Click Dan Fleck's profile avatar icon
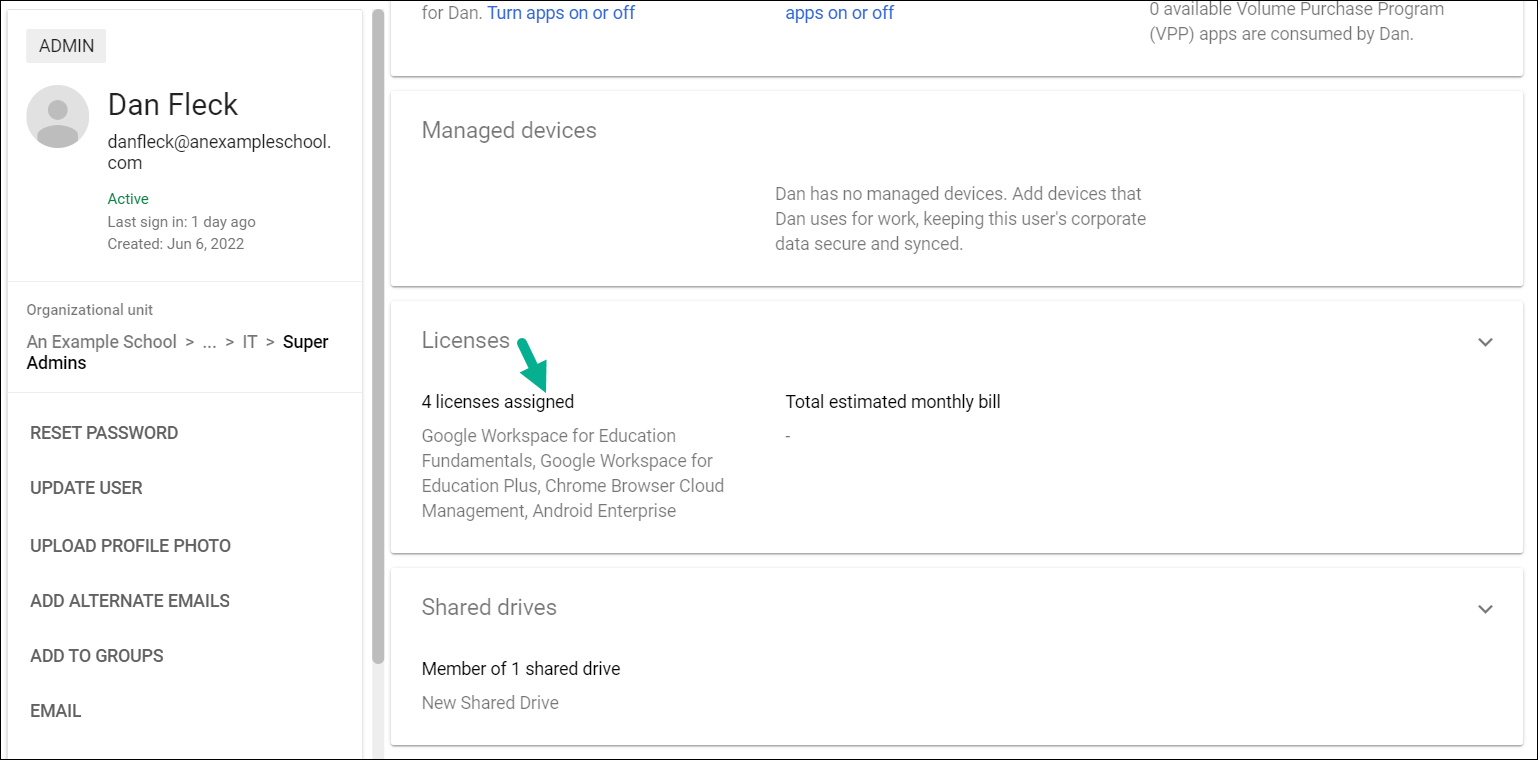Image resolution: width=1538 pixels, height=760 pixels. click(x=58, y=117)
